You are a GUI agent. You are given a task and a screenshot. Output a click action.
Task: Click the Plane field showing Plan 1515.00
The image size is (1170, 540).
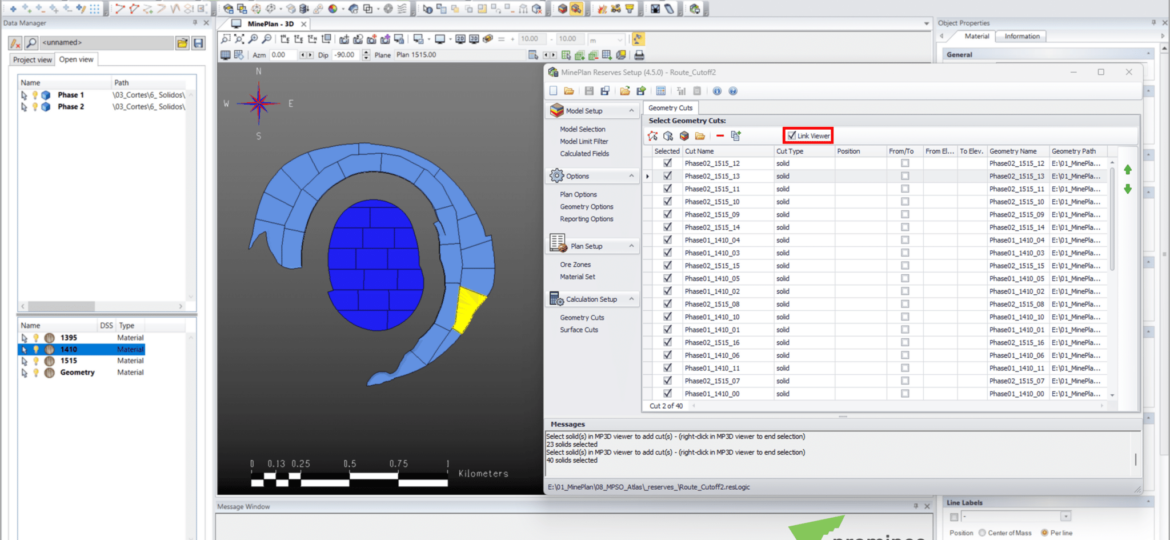(x=458, y=54)
